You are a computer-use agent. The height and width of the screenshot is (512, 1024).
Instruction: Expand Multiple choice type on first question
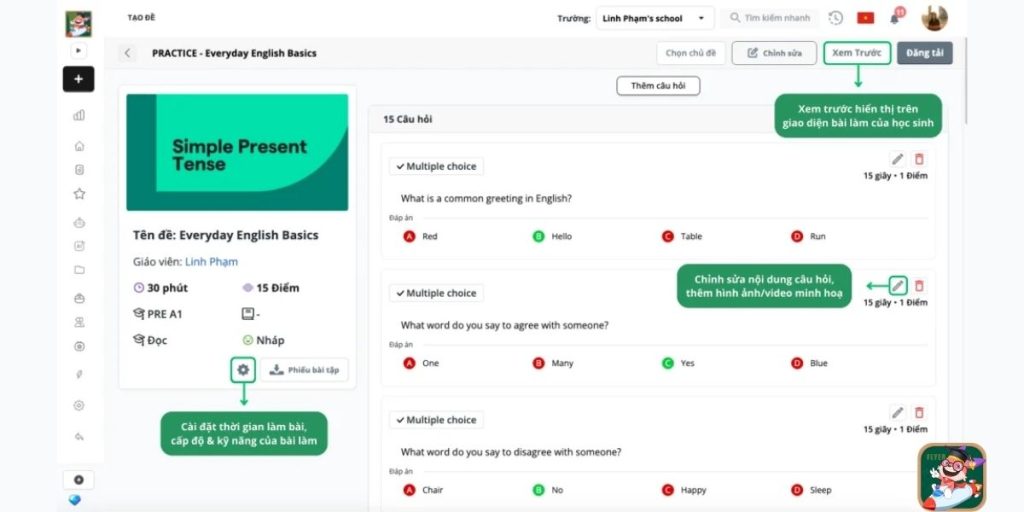435,166
